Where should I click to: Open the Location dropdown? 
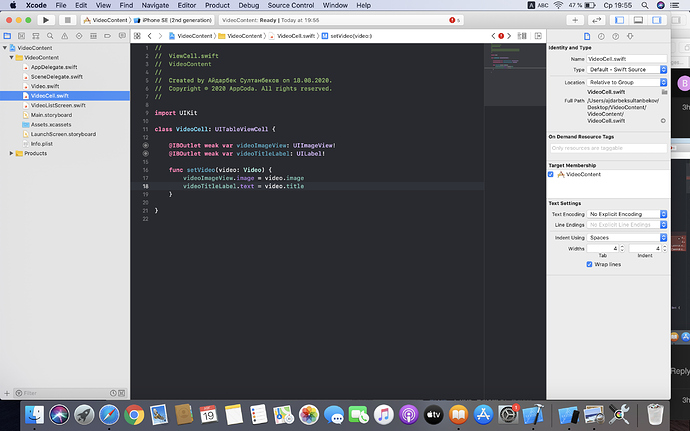point(627,82)
